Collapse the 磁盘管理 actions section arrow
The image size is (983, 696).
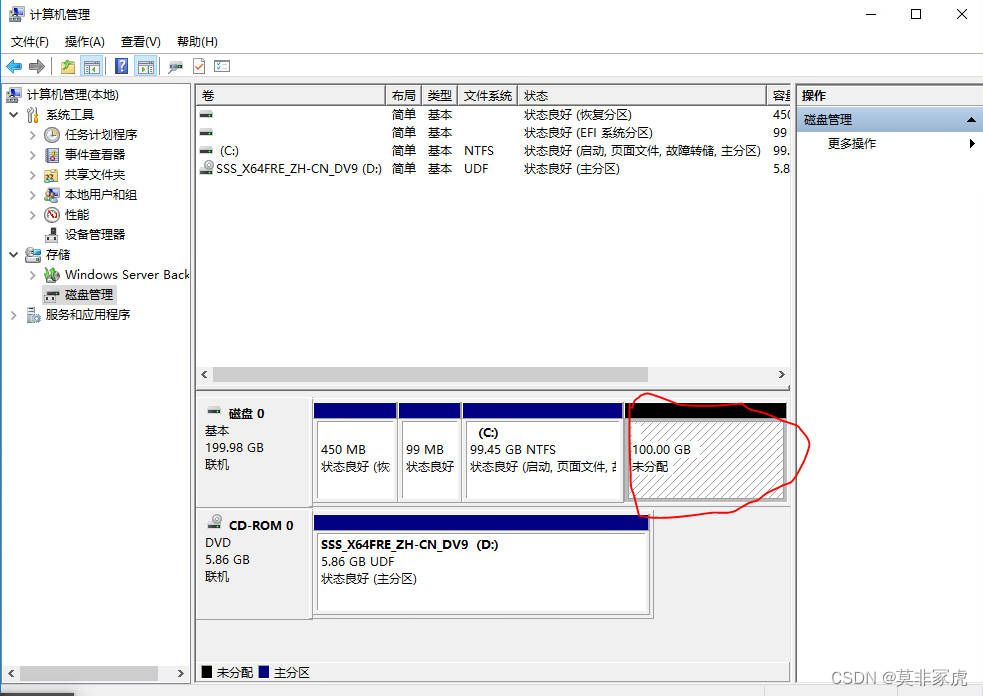pos(971,120)
